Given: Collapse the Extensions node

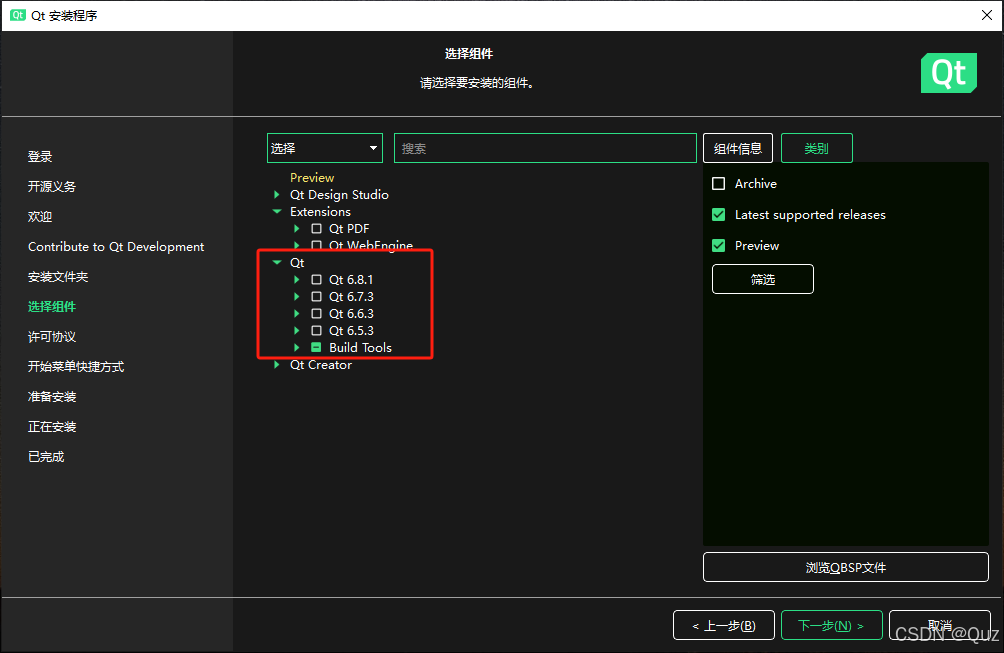Looking at the screenshot, I should (277, 211).
